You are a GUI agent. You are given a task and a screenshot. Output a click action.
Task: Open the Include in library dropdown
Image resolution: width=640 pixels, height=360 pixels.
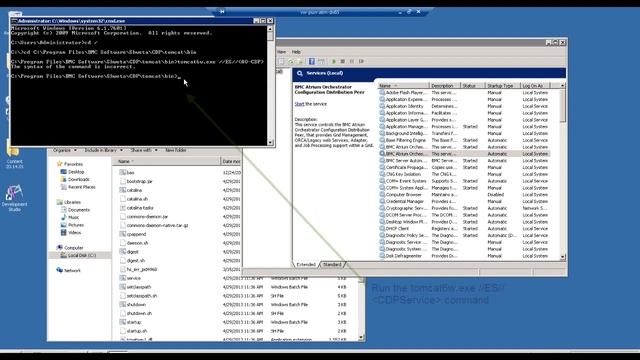(x=103, y=150)
